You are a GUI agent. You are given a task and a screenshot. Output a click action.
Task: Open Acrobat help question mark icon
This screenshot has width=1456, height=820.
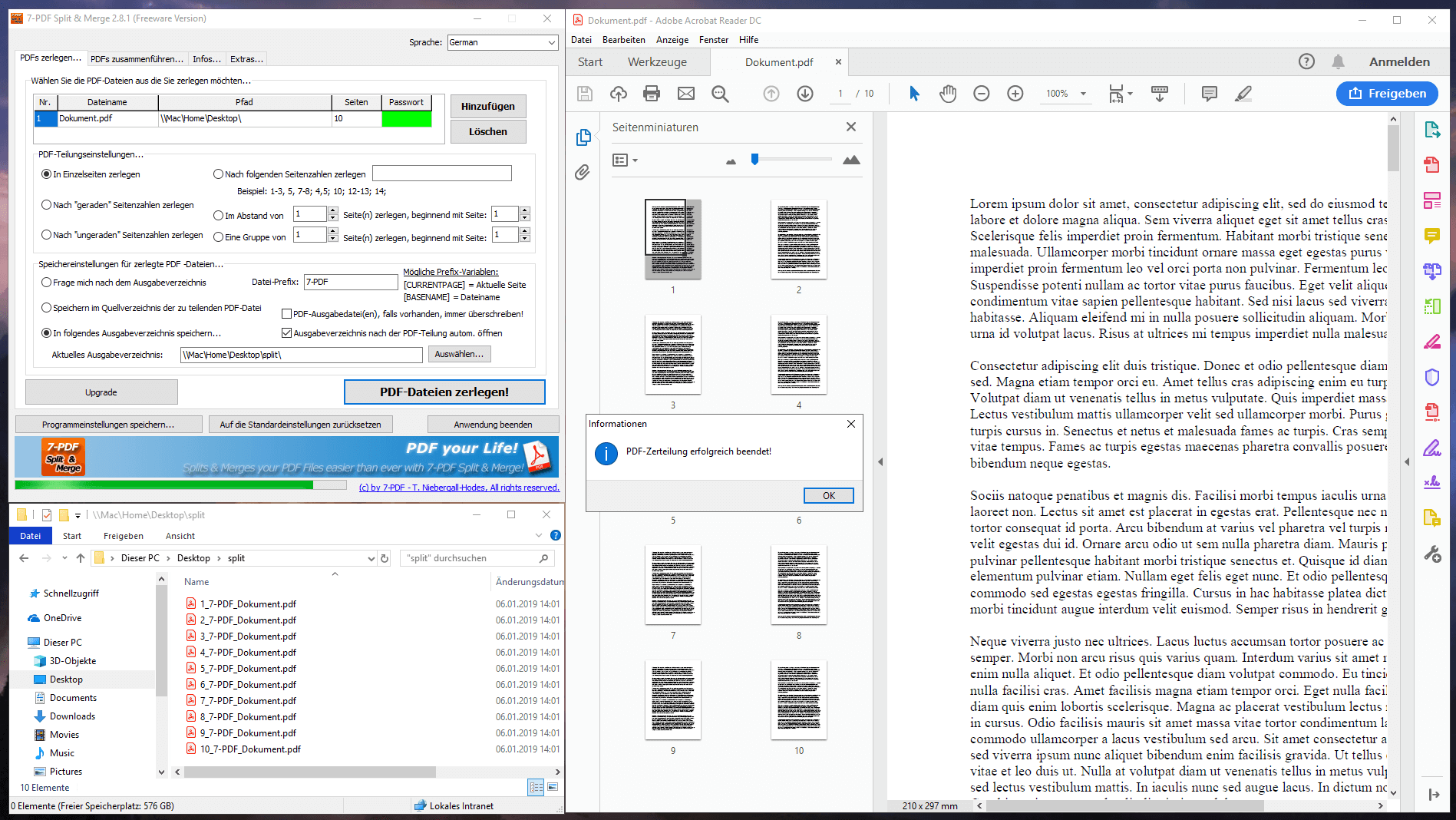(1306, 61)
